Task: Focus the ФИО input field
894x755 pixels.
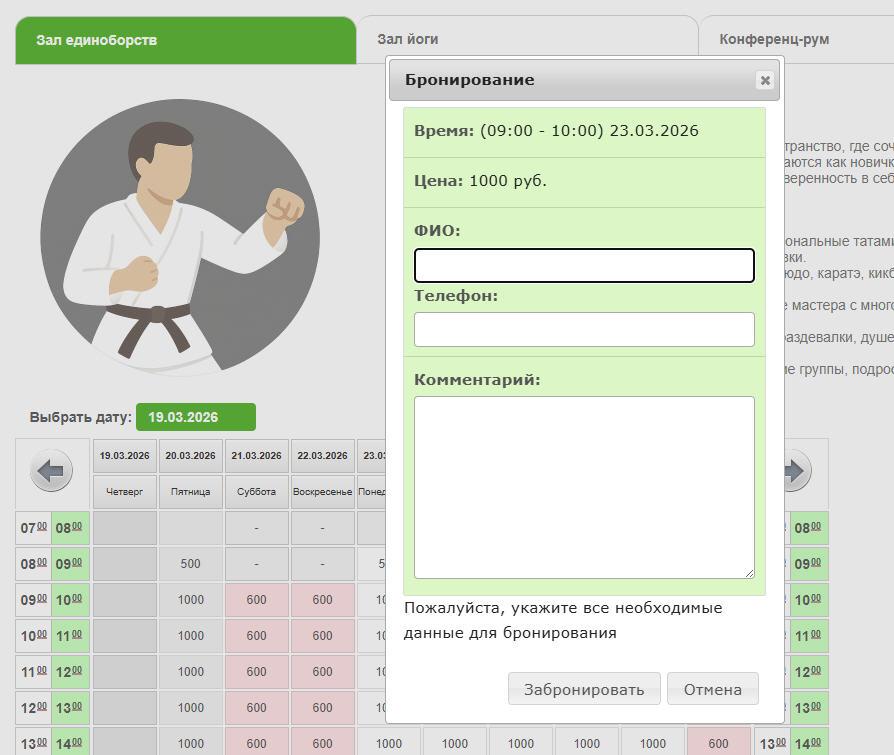Action: point(584,265)
